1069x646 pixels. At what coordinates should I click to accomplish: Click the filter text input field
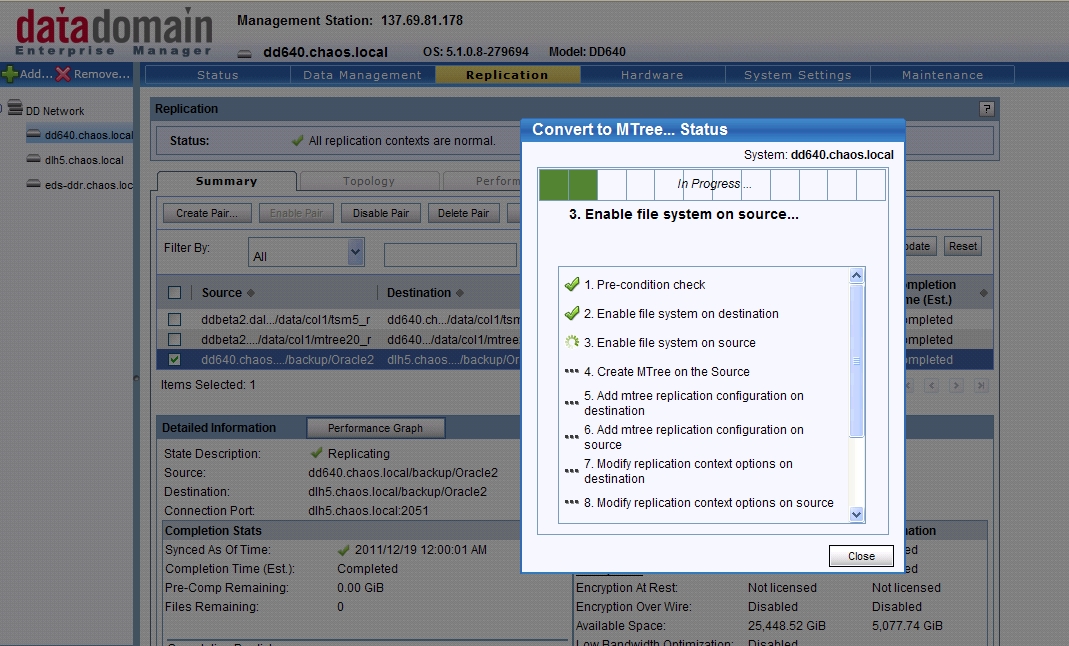tap(450, 253)
